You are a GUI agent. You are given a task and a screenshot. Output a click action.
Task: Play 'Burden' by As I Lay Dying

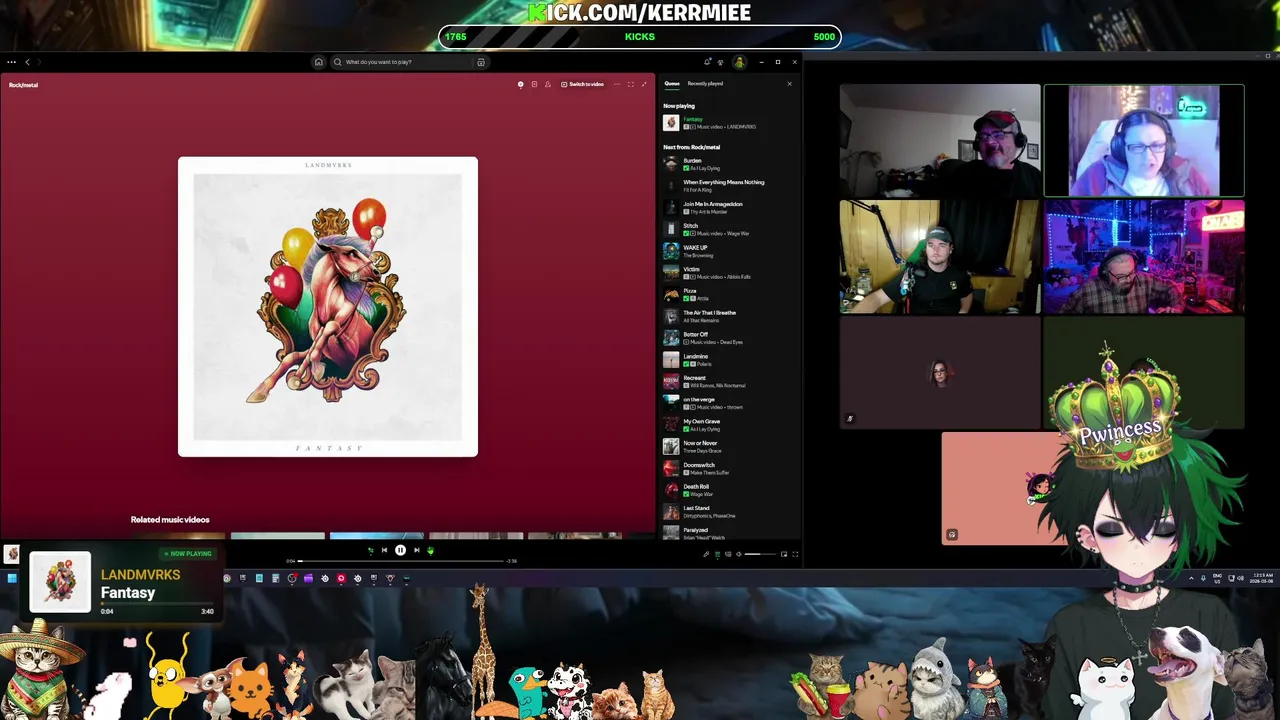(x=730, y=164)
